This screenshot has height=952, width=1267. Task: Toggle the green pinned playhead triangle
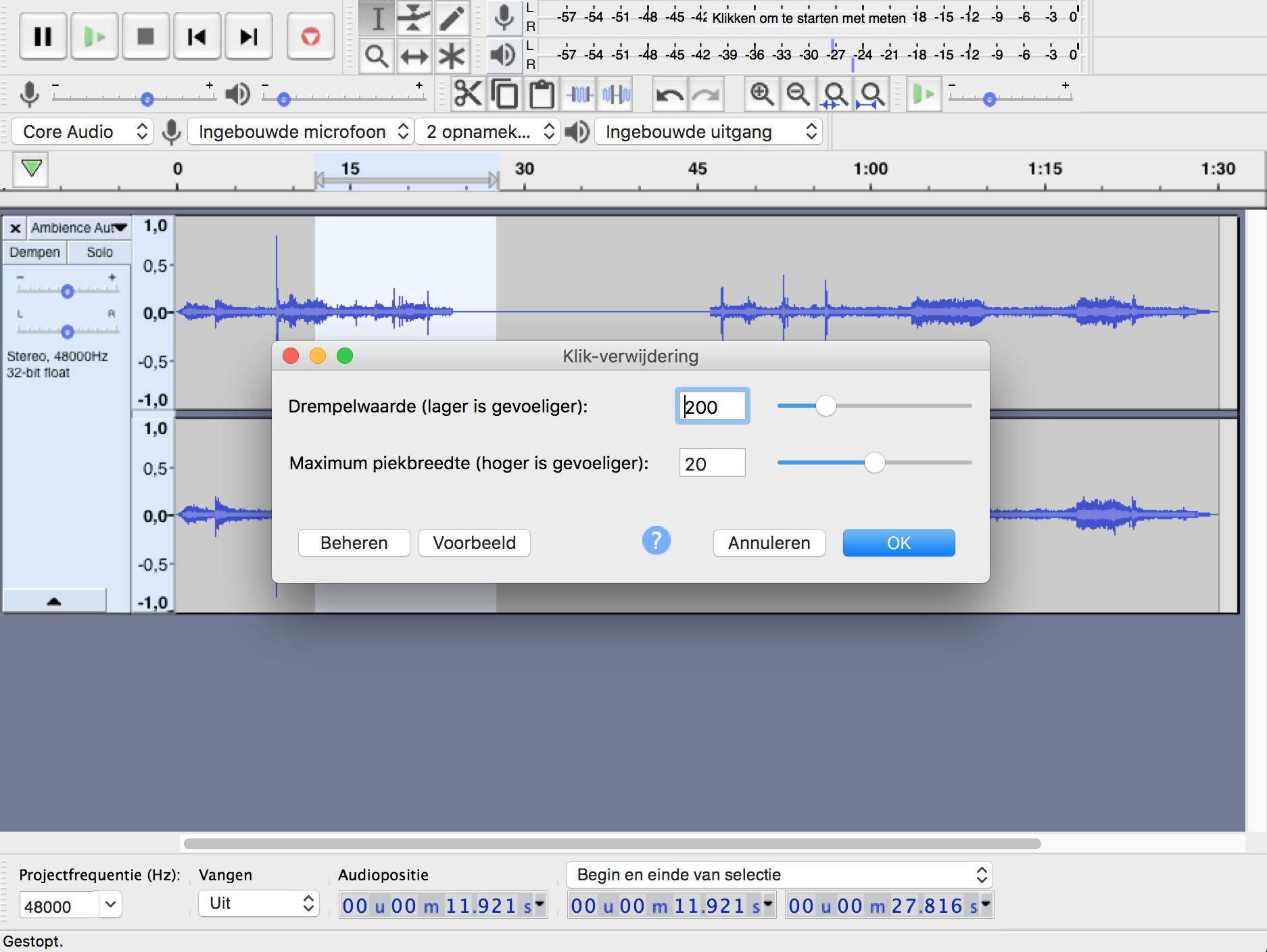click(x=32, y=168)
